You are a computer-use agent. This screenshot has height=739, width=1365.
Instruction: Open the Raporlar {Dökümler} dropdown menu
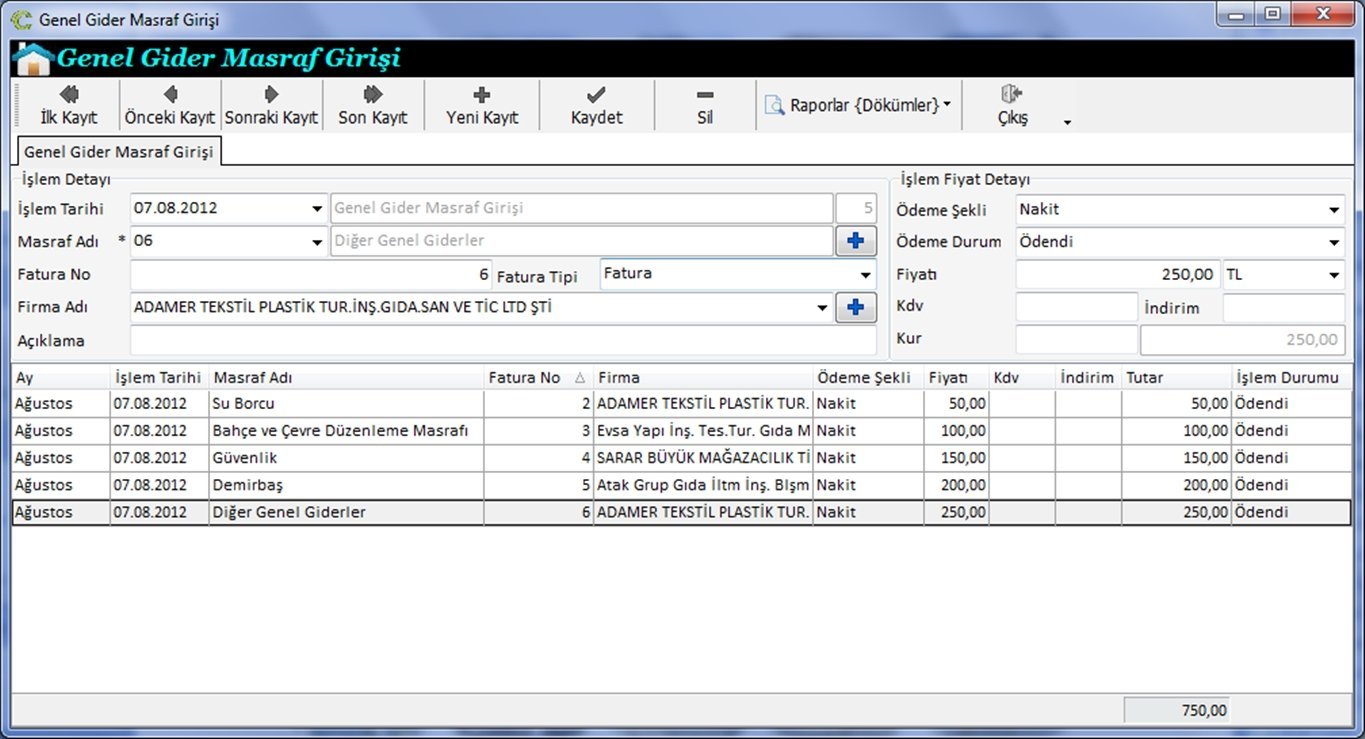coord(858,105)
